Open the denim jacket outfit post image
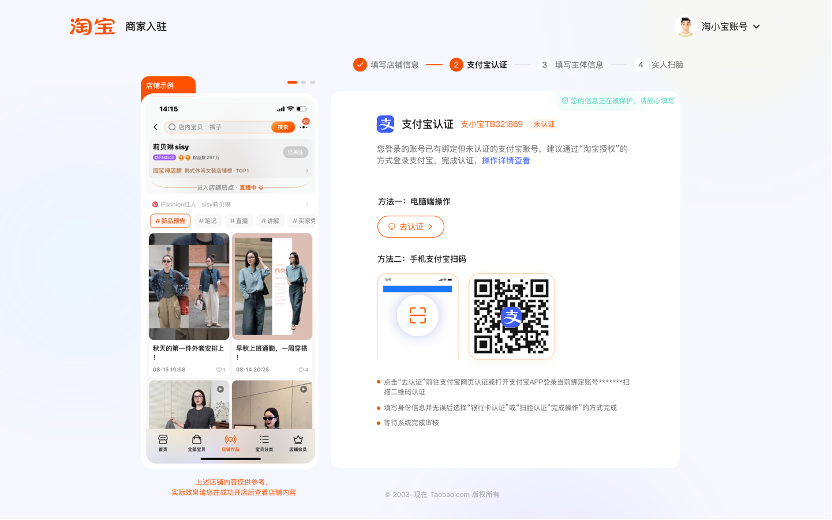The height and width of the screenshot is (520, 832). coord(189,287)
